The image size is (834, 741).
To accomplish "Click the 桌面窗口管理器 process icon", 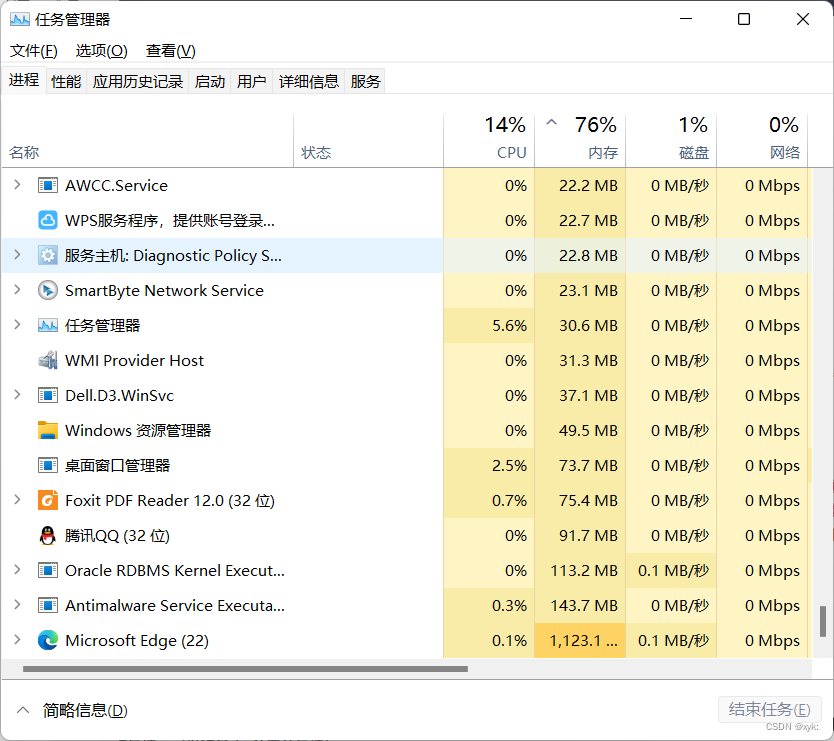I will [47, 465].
